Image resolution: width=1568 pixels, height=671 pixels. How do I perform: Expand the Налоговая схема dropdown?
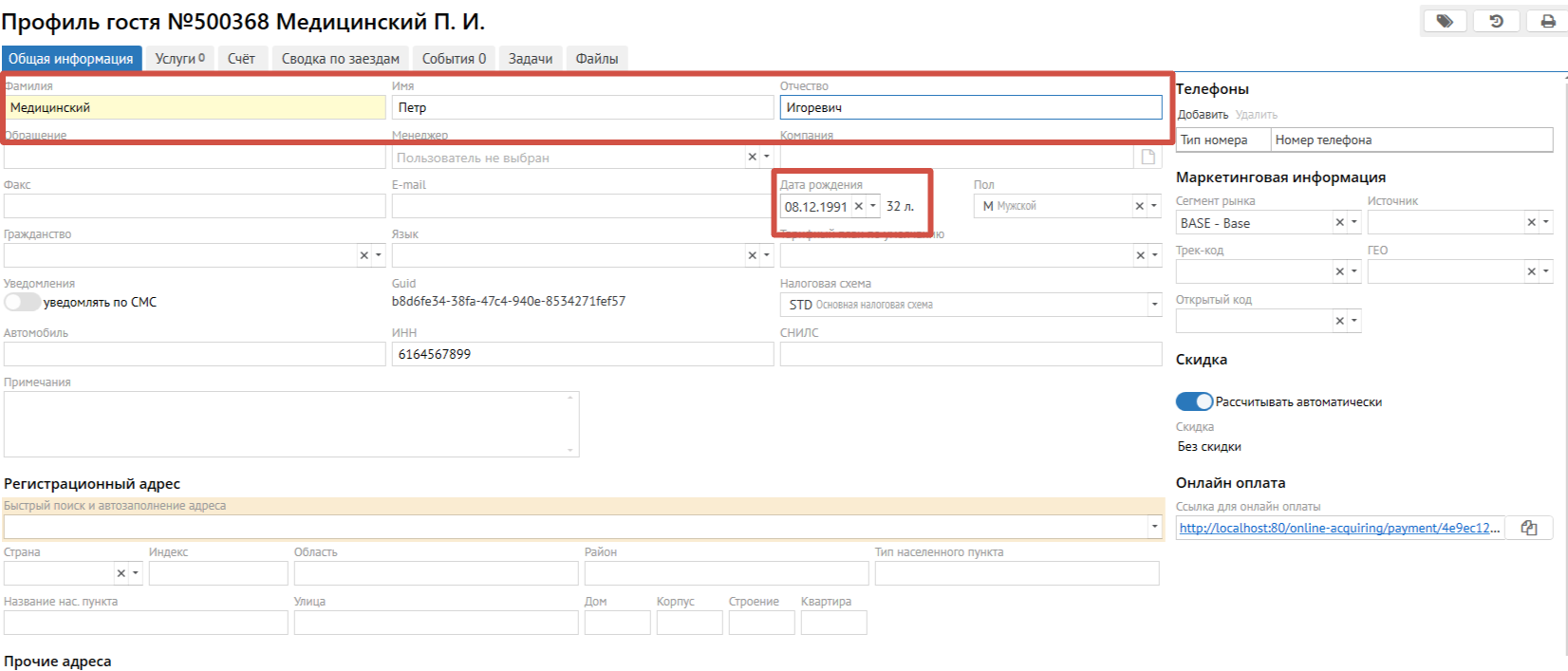click(x=1154, y=305)
